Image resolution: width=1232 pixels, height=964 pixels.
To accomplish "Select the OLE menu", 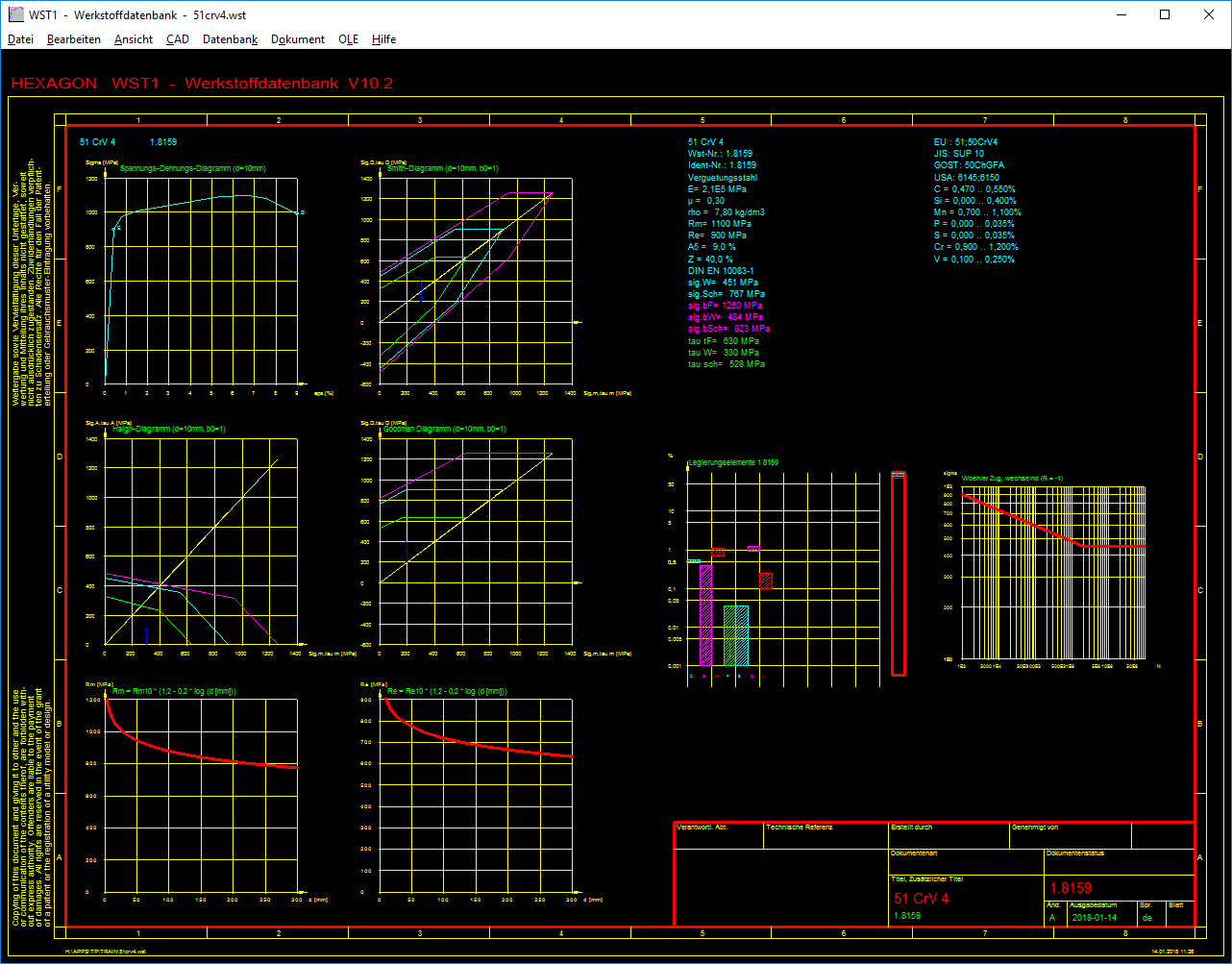I will (x=348, y=39).
